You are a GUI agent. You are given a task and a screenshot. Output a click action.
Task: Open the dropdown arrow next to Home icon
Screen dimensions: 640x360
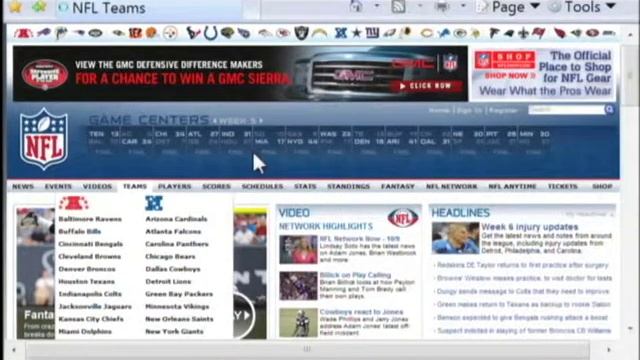click(x=377, y=7)
